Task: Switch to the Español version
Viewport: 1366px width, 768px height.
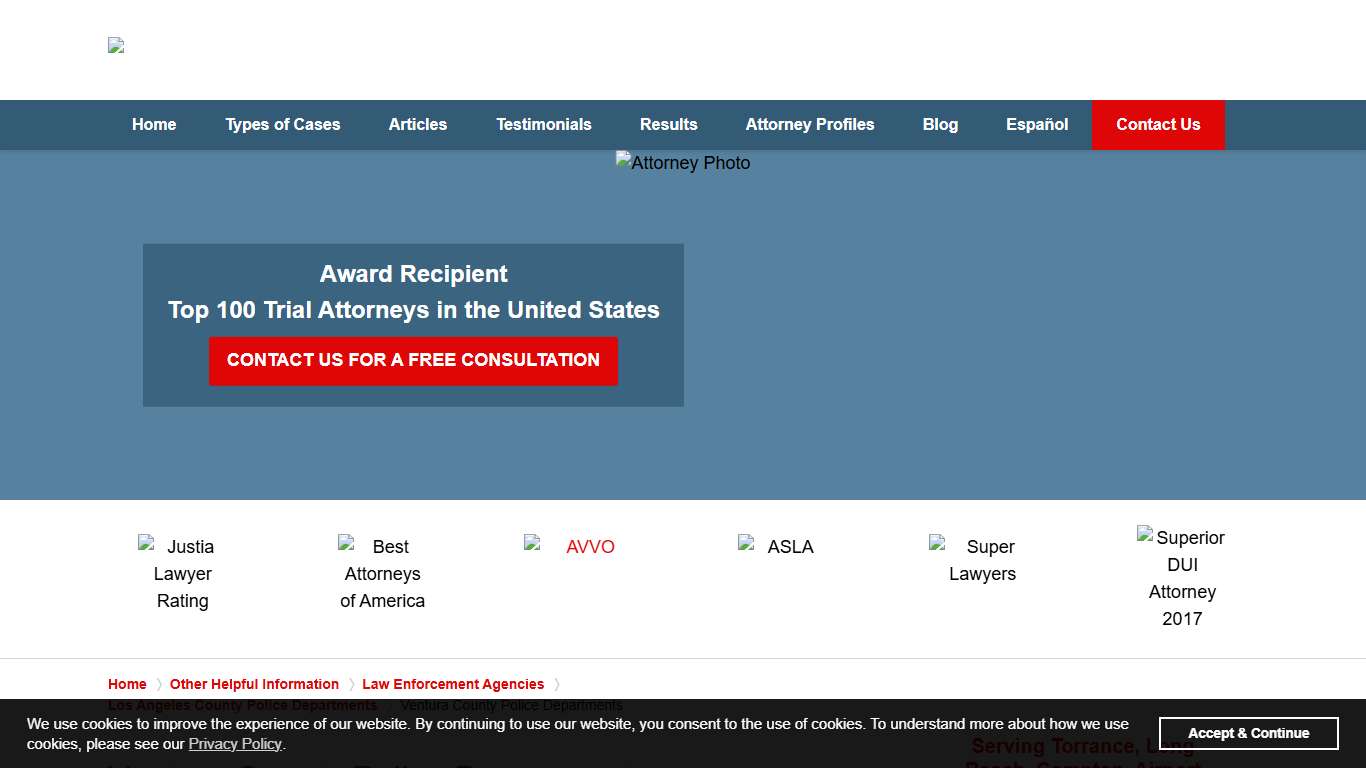Action: point(1037,125)
